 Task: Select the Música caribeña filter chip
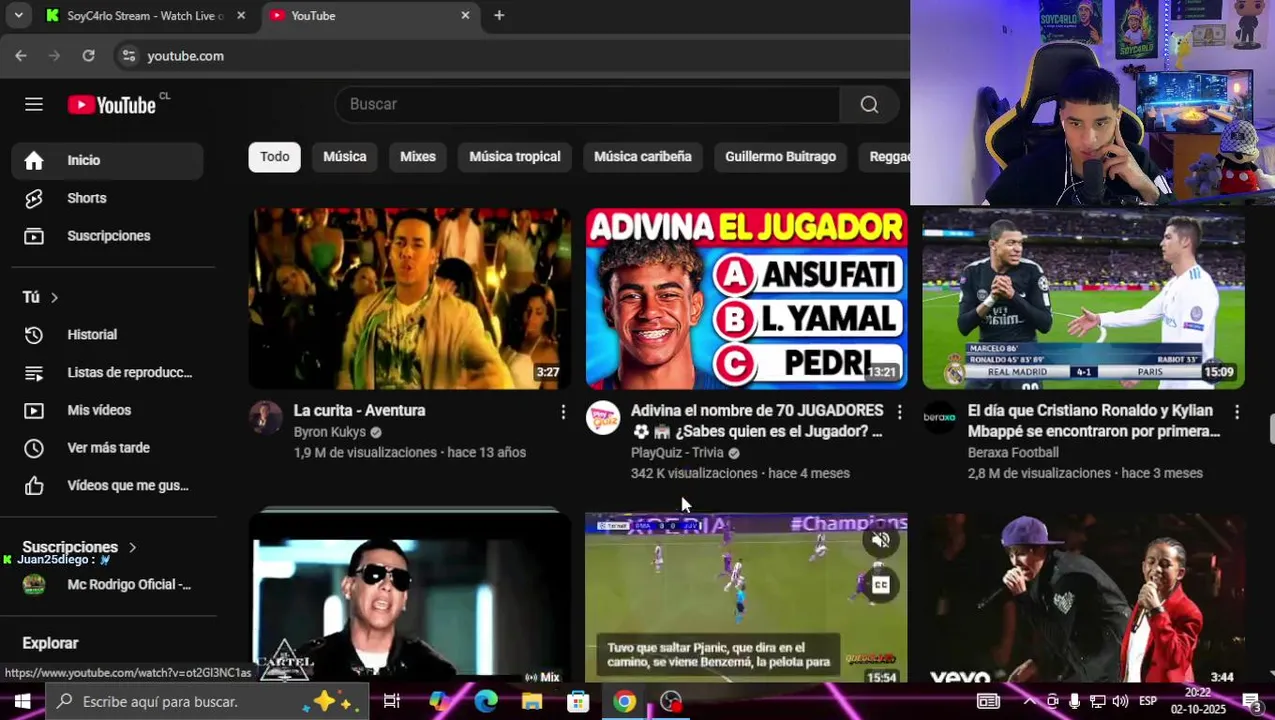(x=643, y=157)
